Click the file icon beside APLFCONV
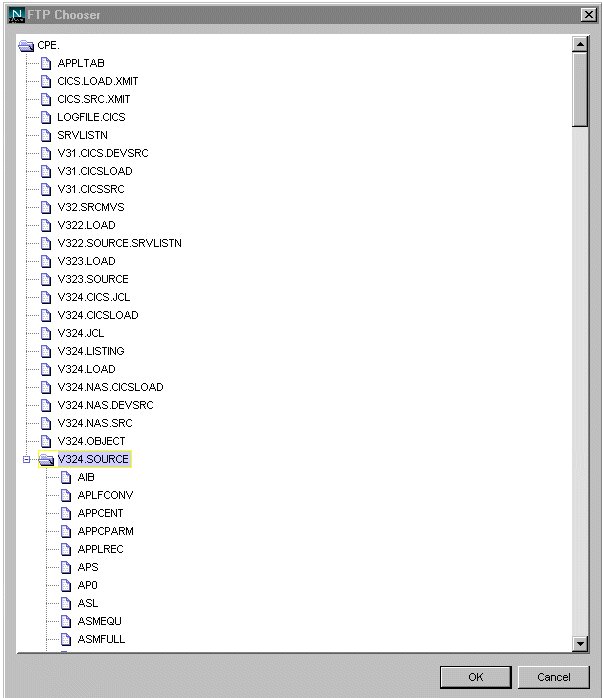Image resolution: width=602 pixels, height=698 pixels. 66,495
